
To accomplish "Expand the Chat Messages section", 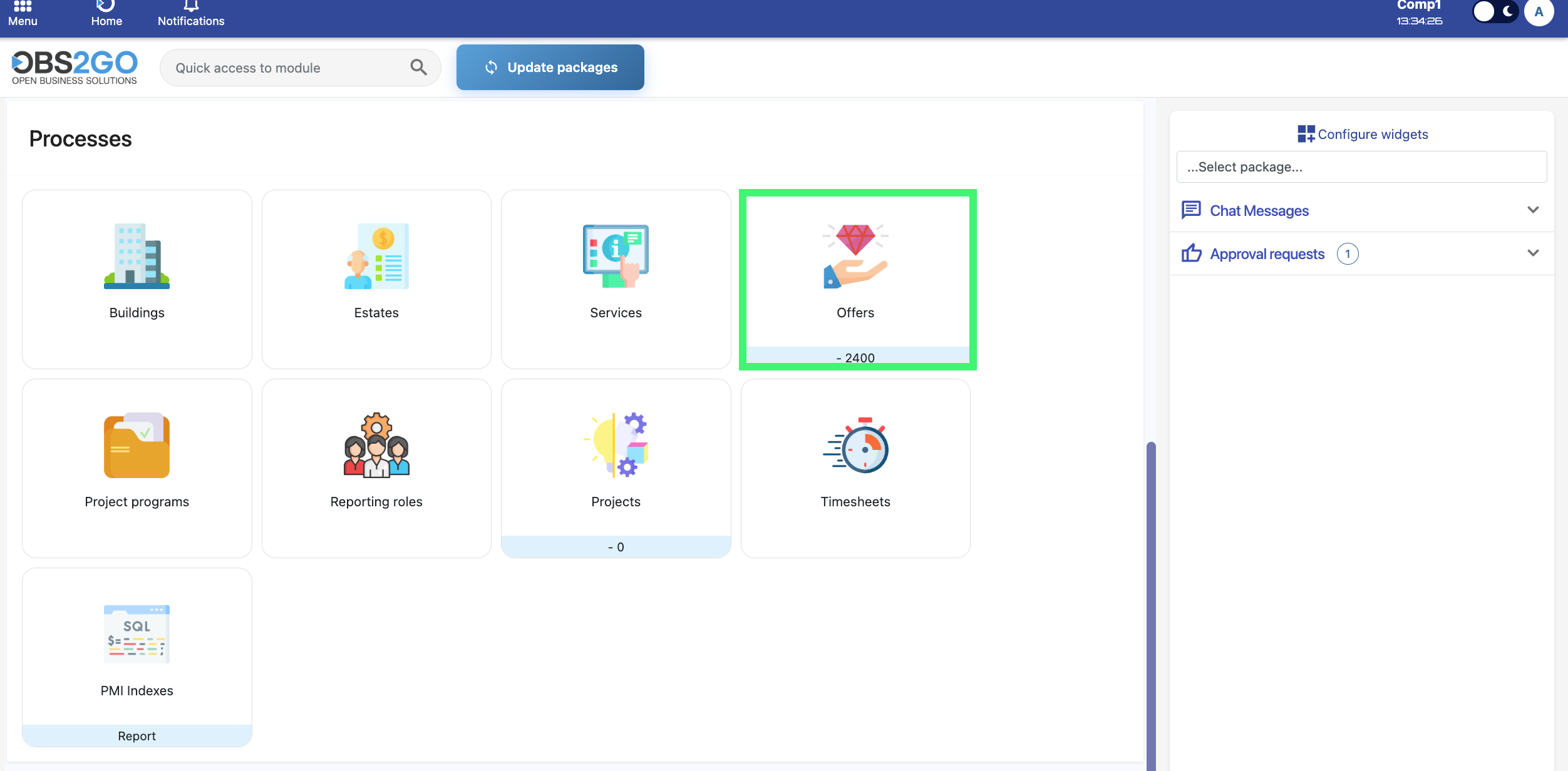I will coord(1532,210).
